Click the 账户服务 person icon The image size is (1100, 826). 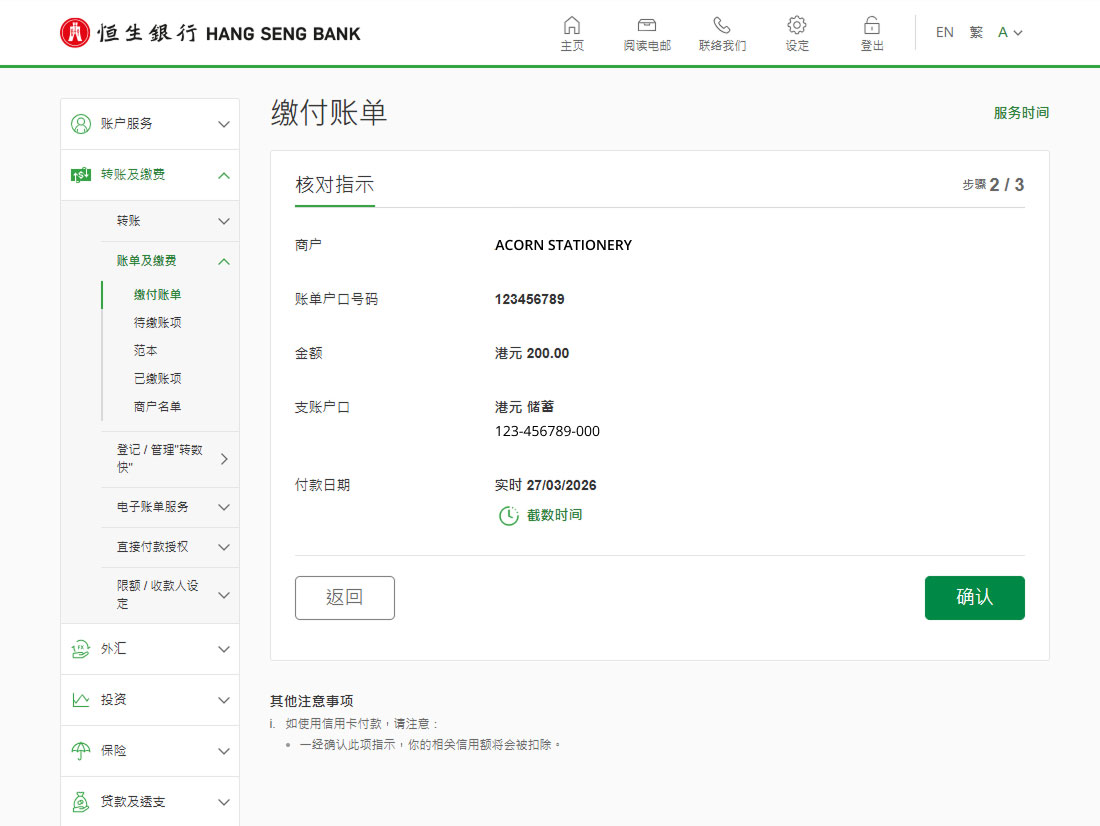(x=81, y=124)
